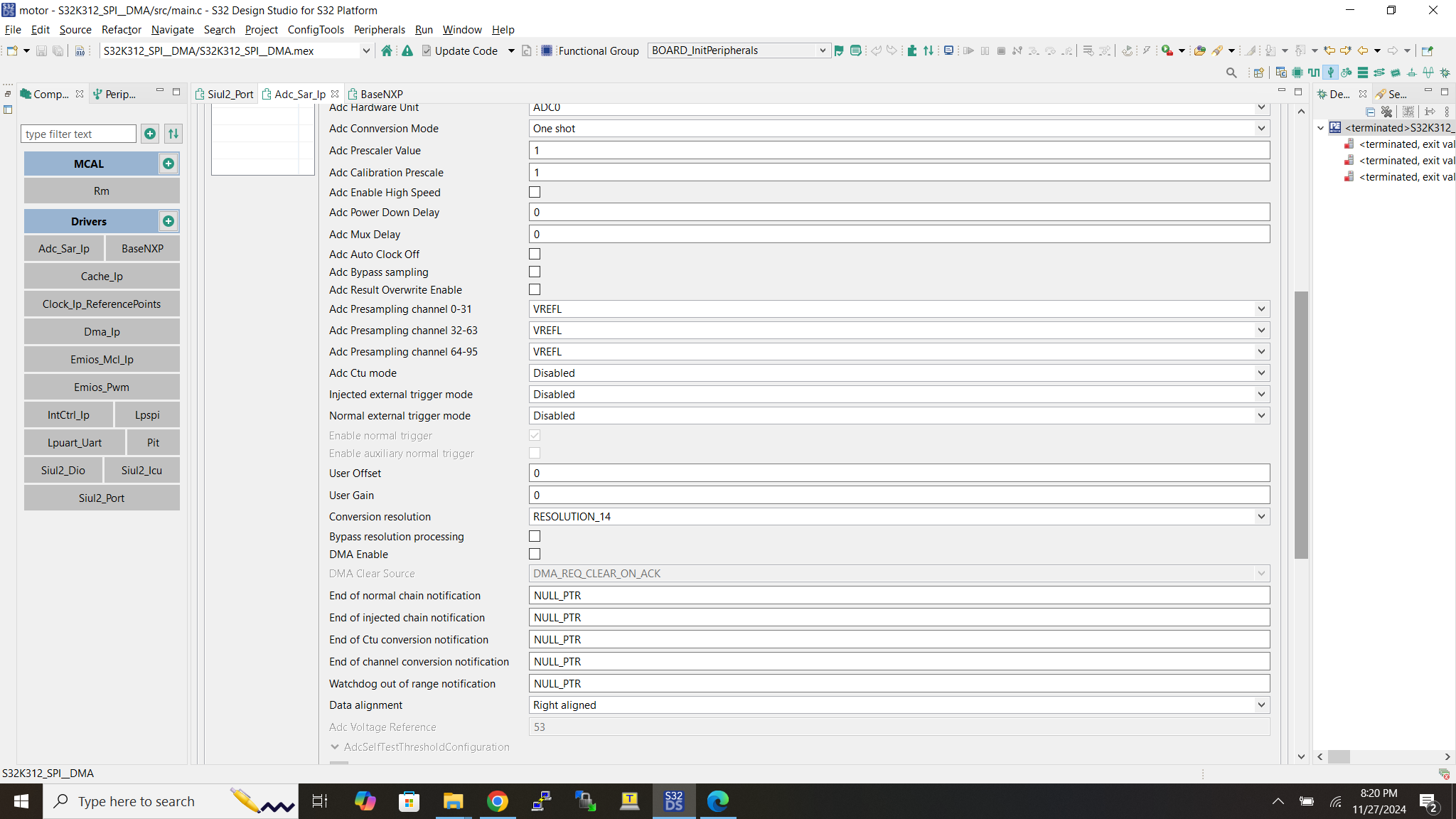Click the Suspend (pause) debug icon
1456x819 pixels.
point(985,50)
